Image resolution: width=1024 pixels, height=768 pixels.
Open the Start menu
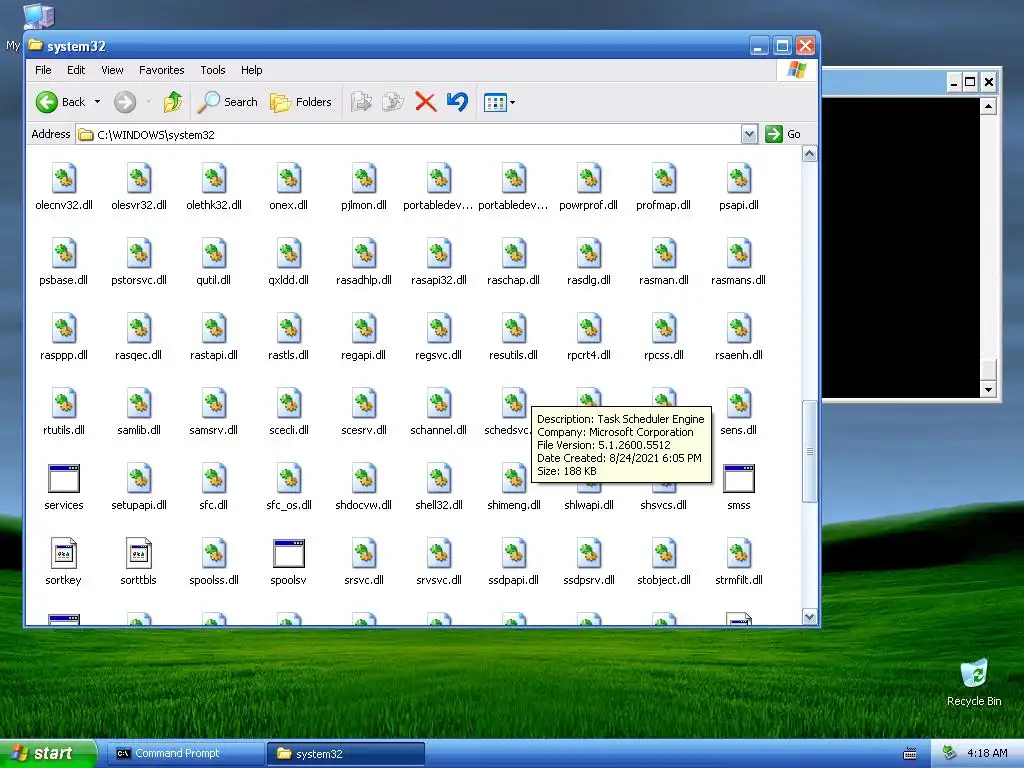(48, 754)
